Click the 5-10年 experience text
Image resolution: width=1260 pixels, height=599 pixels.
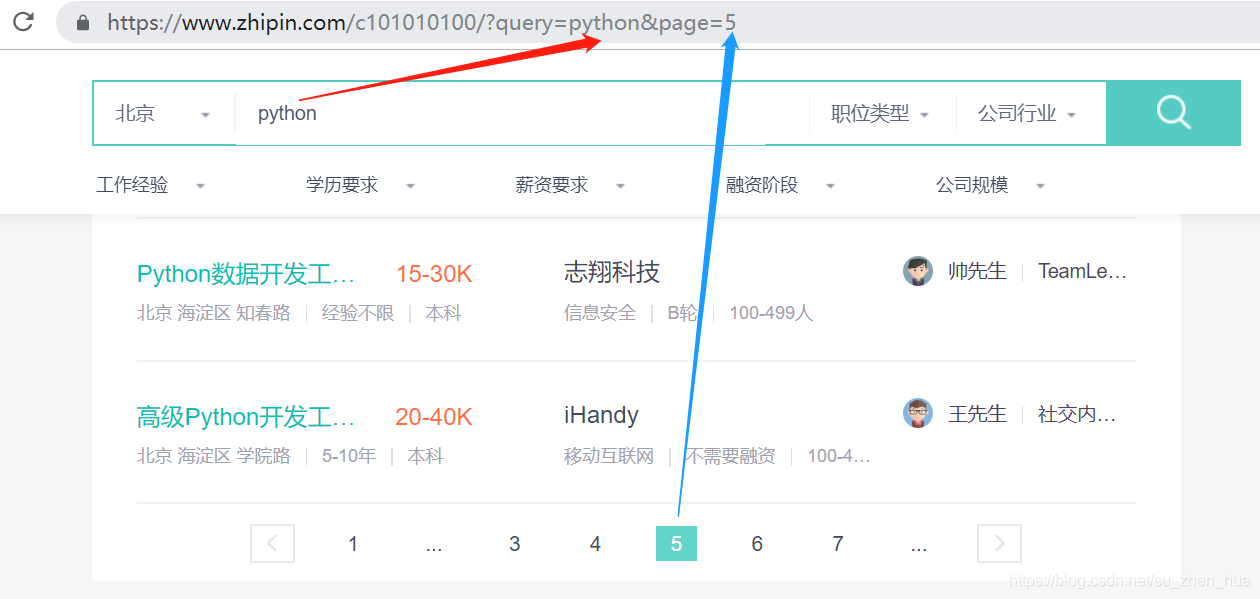click(349, 456)
